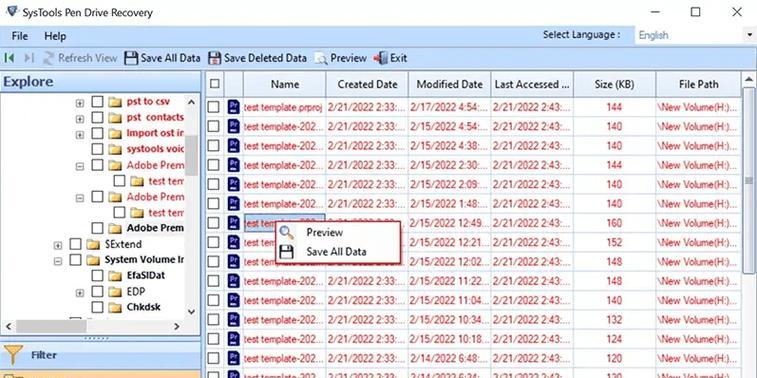The height and width of the screenshot is (378, 757).
Task: Click the Premiere file icon of the 132 KB row
Action: tap(234, 320)
